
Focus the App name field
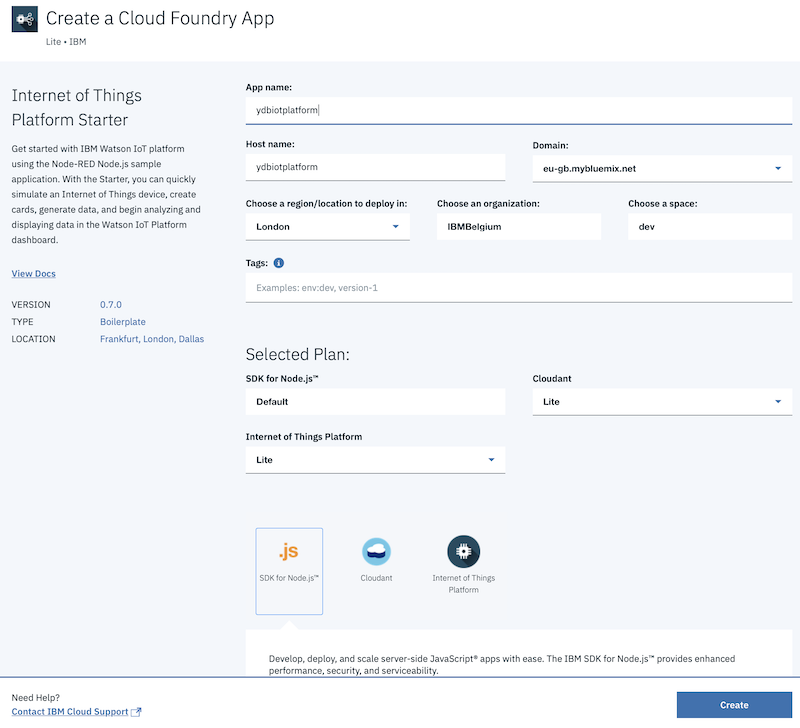[519, 110]
